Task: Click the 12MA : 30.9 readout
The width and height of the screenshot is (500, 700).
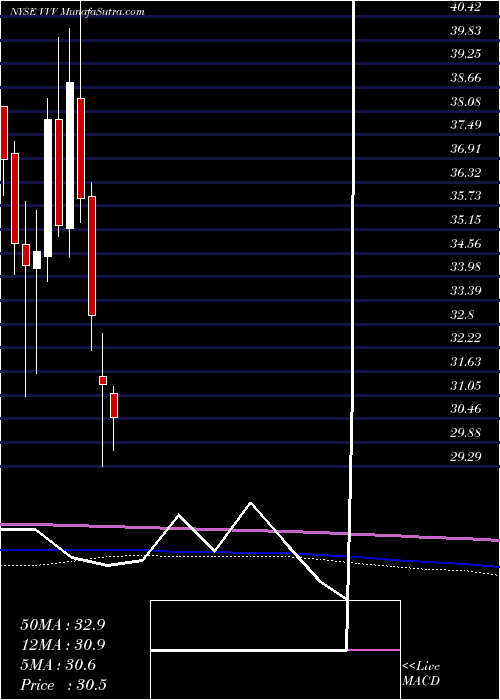Action: [x=63, y=645]
